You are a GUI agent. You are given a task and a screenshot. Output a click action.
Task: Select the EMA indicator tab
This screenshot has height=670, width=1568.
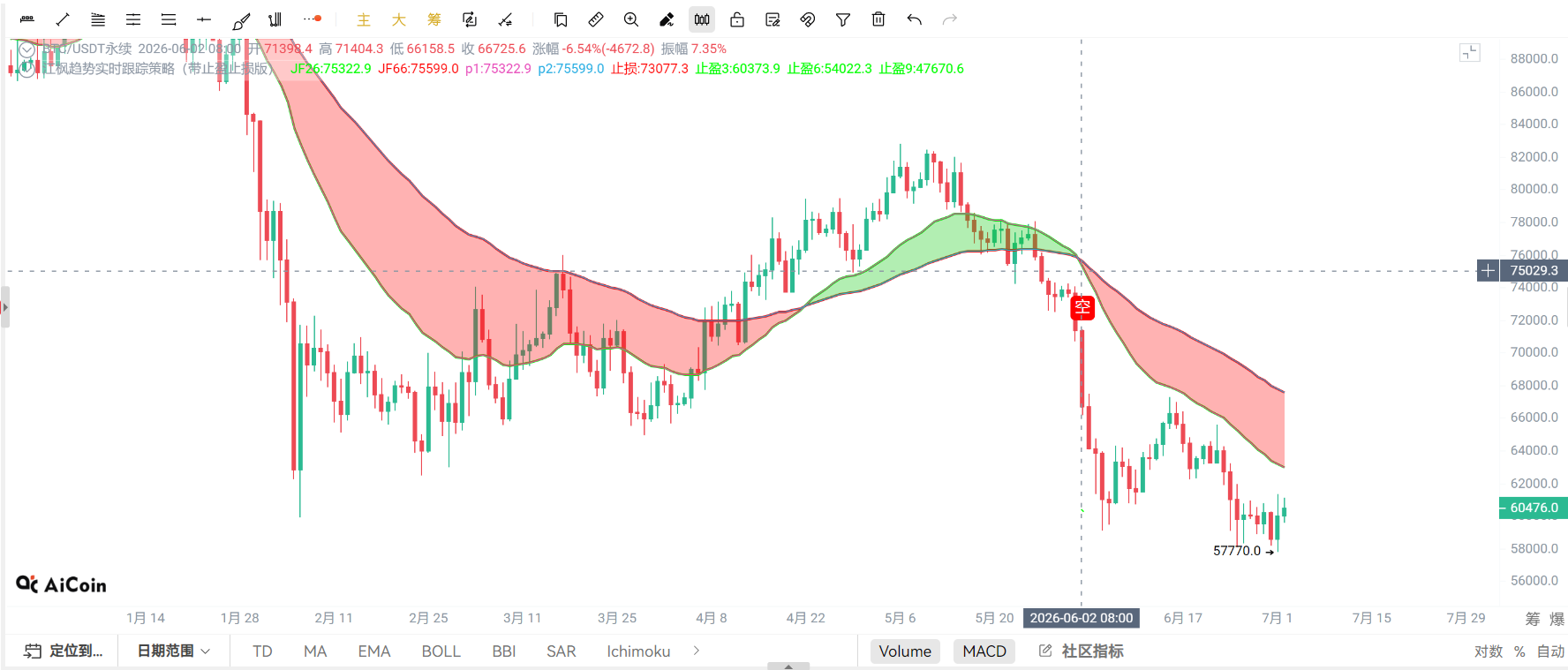click(374, 651)
